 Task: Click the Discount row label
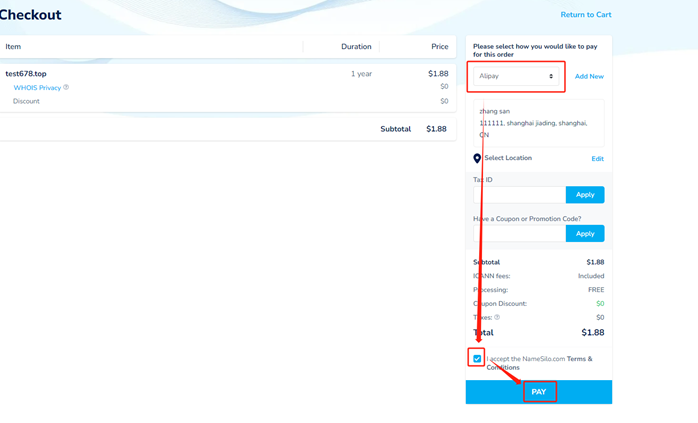pos(26,102)
